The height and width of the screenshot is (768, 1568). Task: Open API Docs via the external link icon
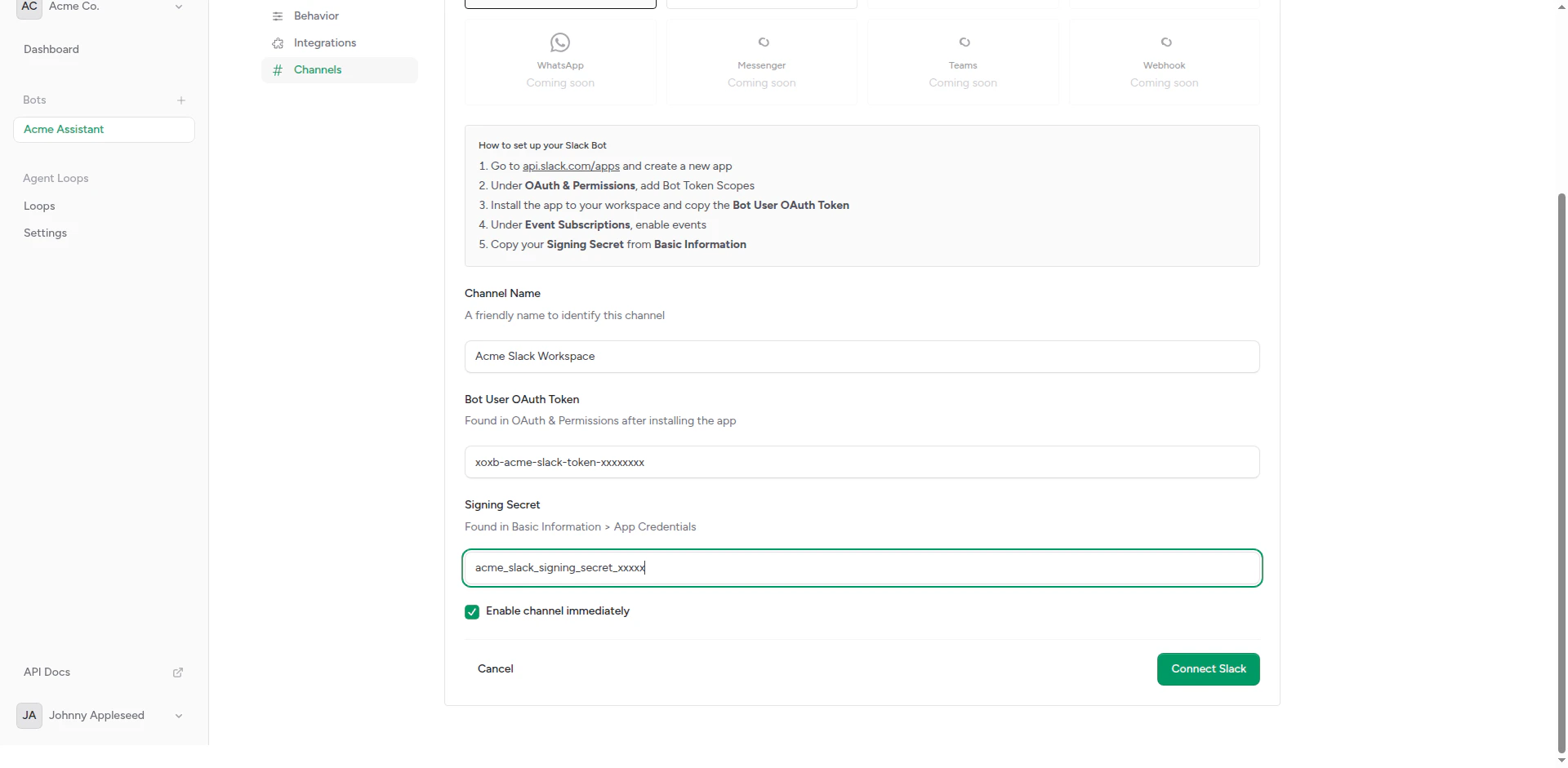178,673
